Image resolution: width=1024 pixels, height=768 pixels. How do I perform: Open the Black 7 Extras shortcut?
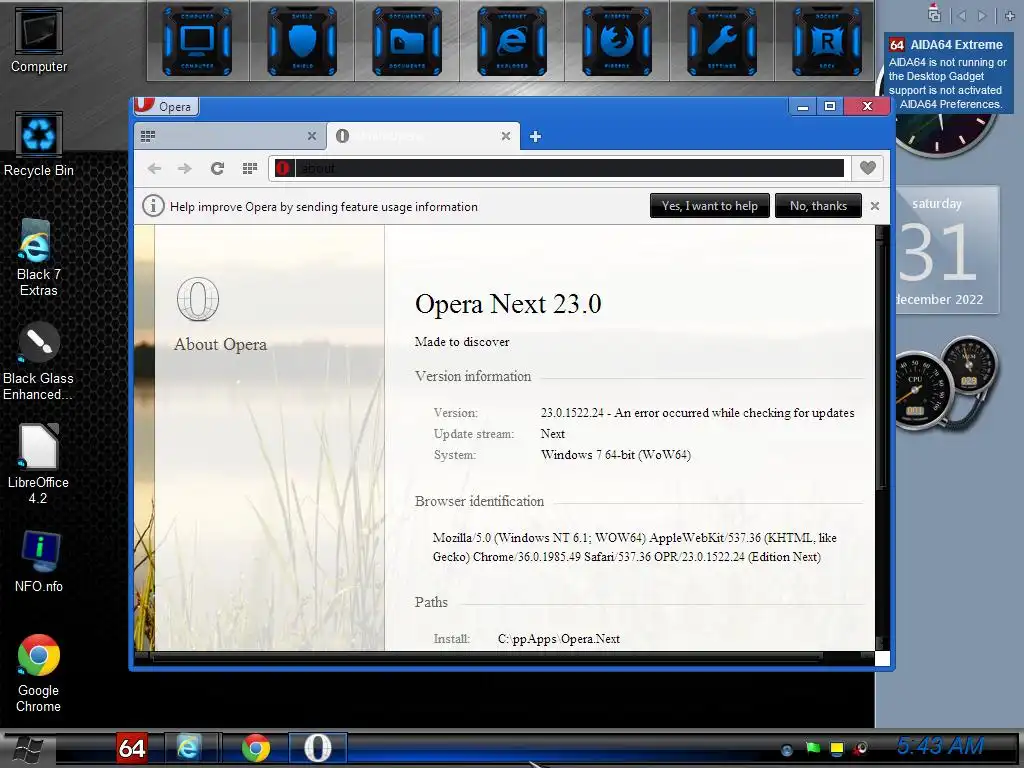point(39,257)
